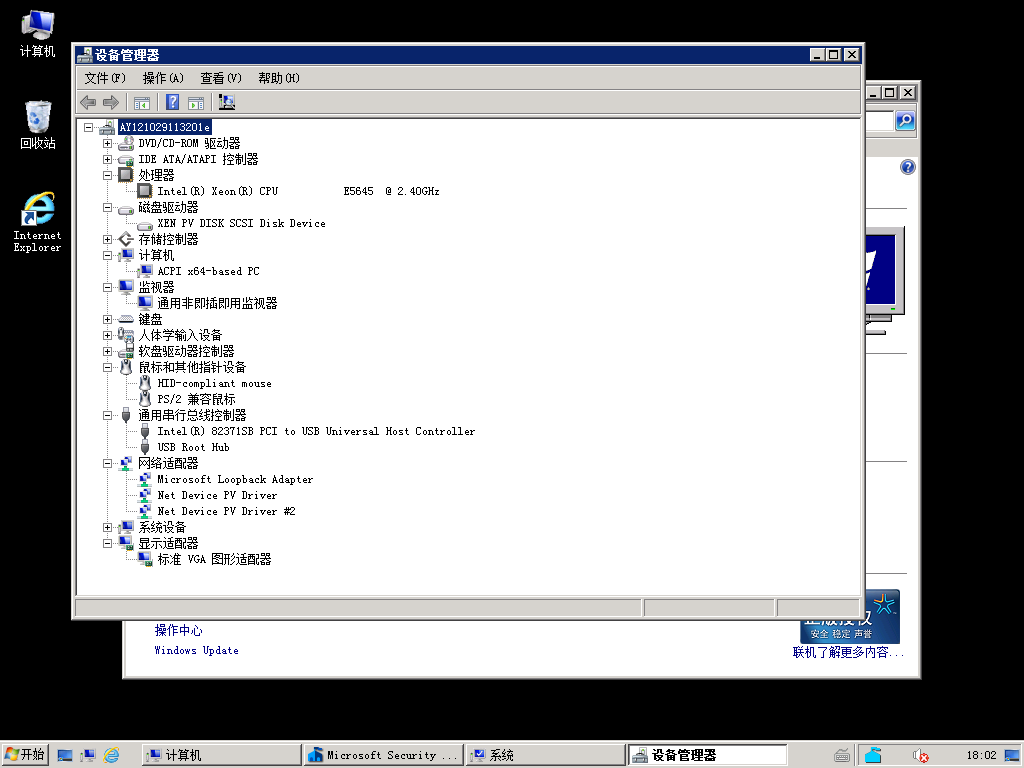Open Internet Explorer desktop shortcut
Screen dimensions: 1024x768
[37, 222]
